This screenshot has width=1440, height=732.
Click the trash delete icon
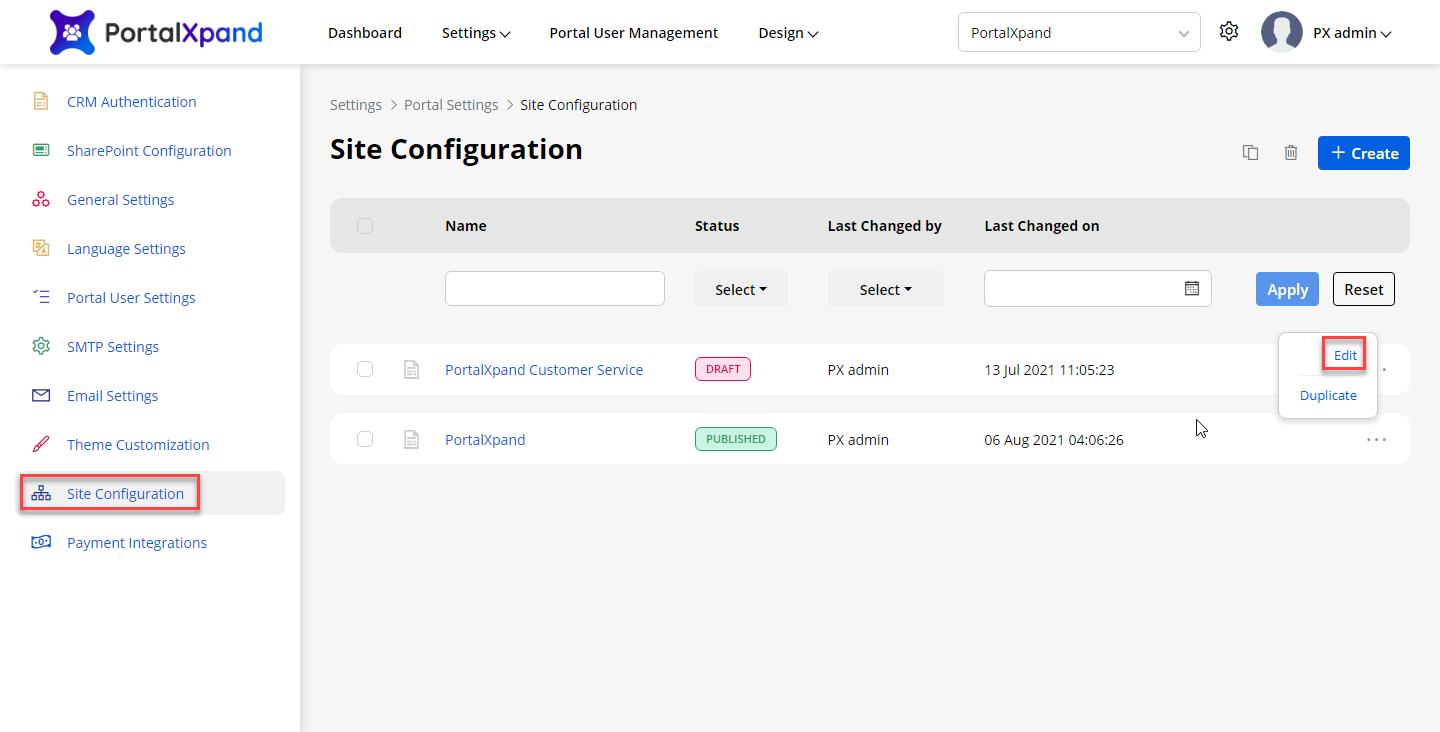pos(1291,153)
